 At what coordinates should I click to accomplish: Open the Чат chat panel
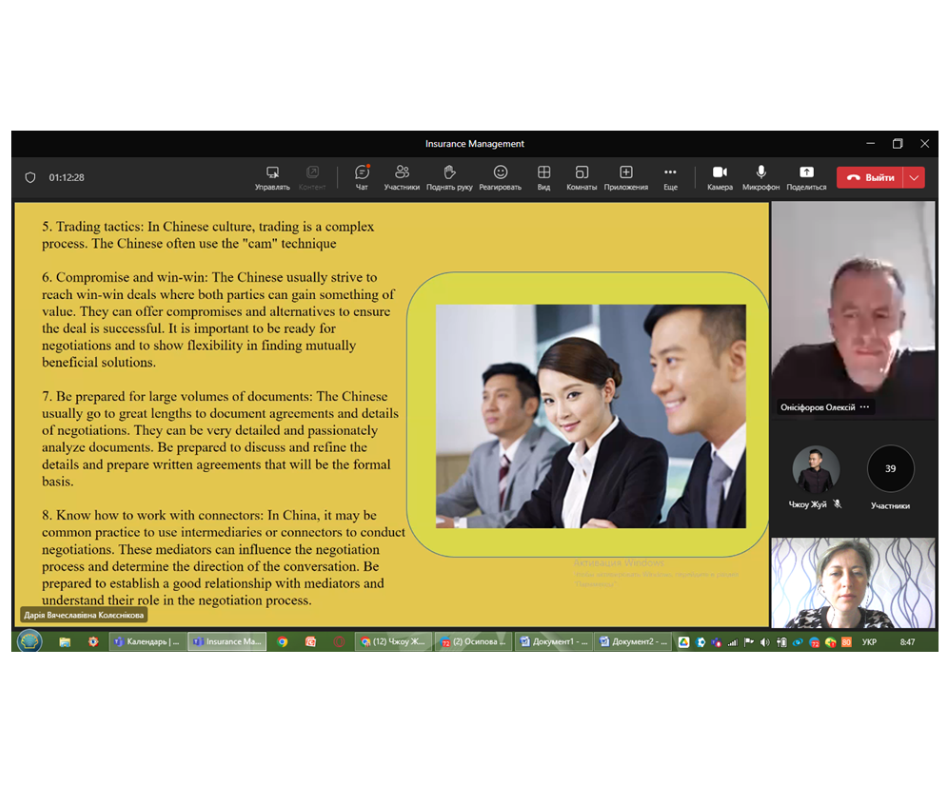click(x=362, y=178)
